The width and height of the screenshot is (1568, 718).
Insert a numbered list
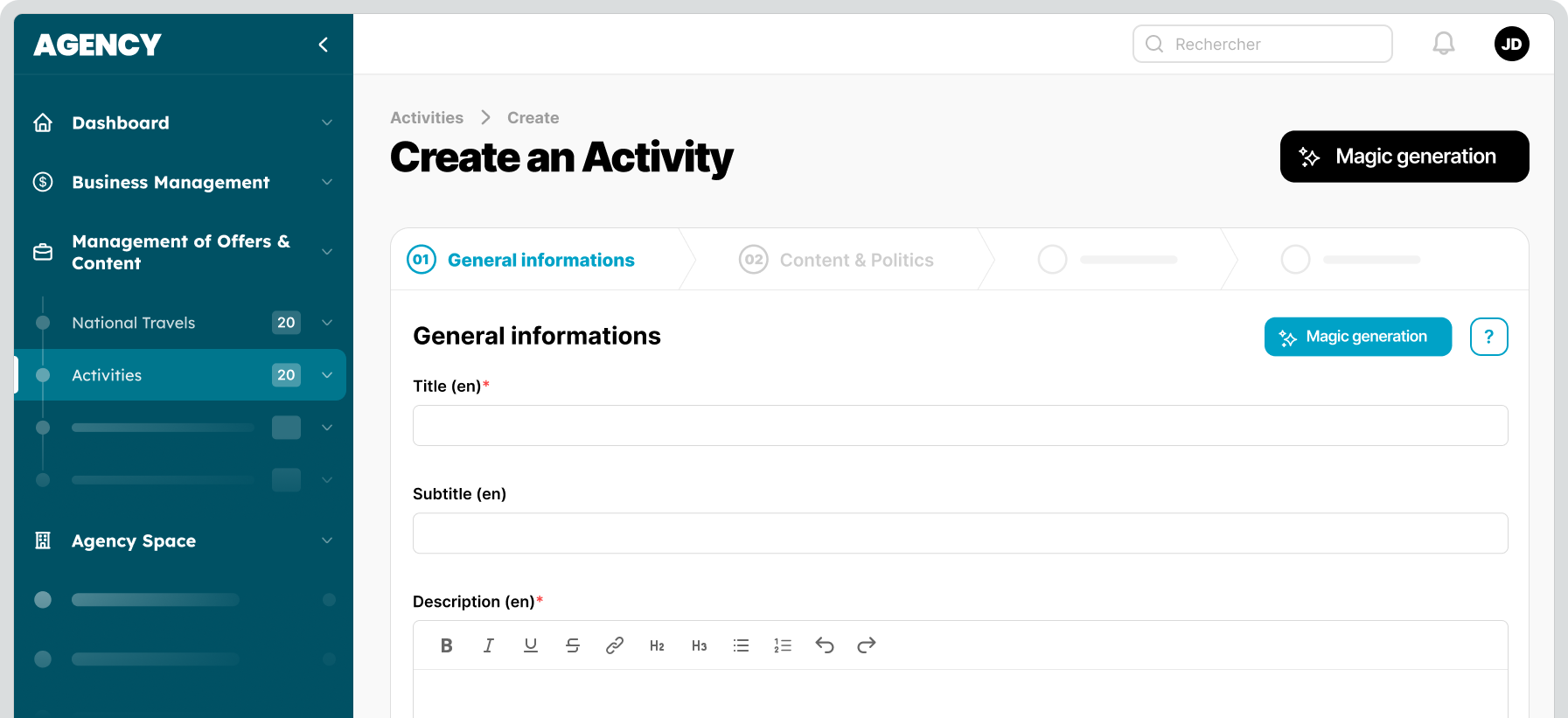pyautogui.click(x=783, y=645)
